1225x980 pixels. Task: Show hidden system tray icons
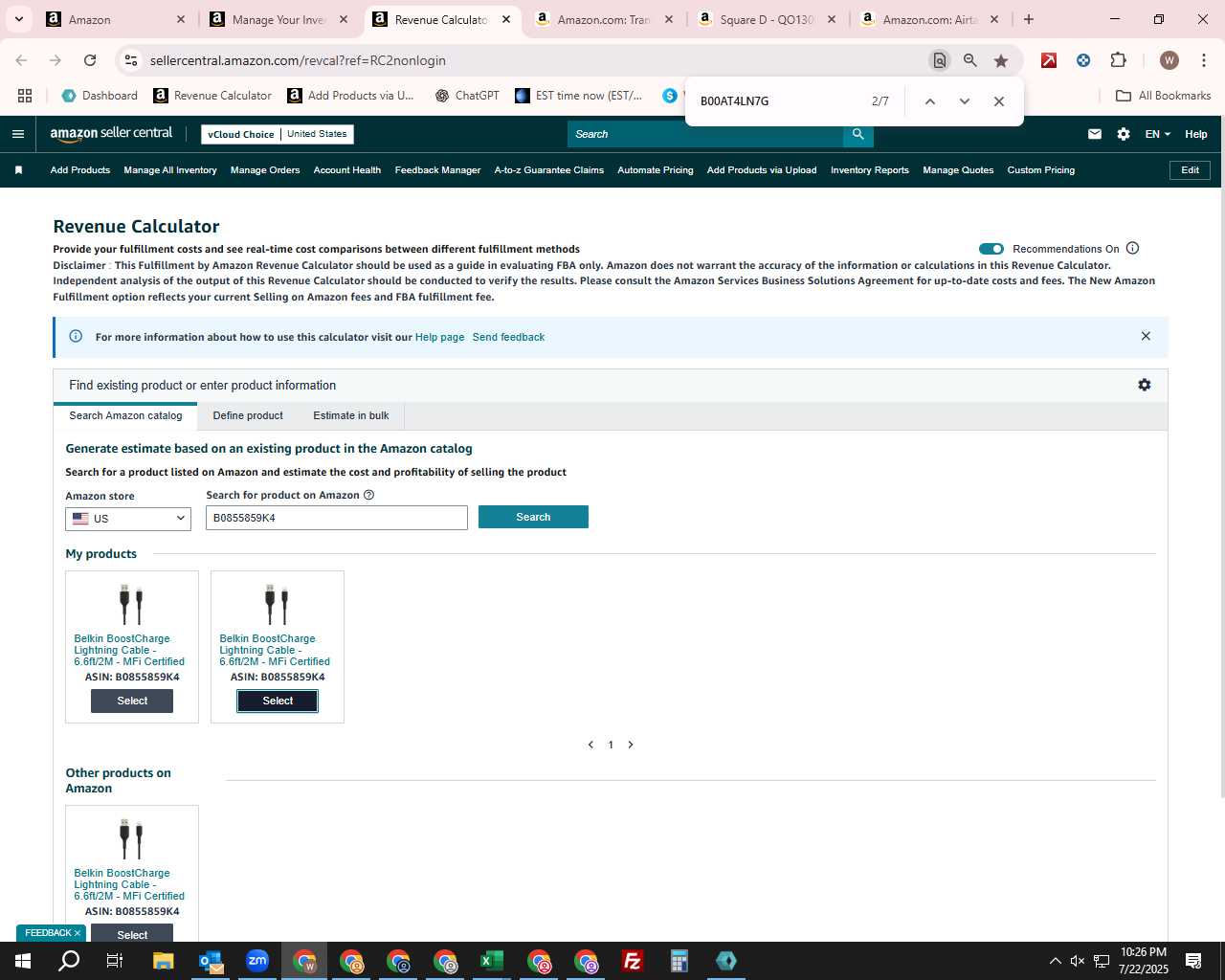(1055, 961)
